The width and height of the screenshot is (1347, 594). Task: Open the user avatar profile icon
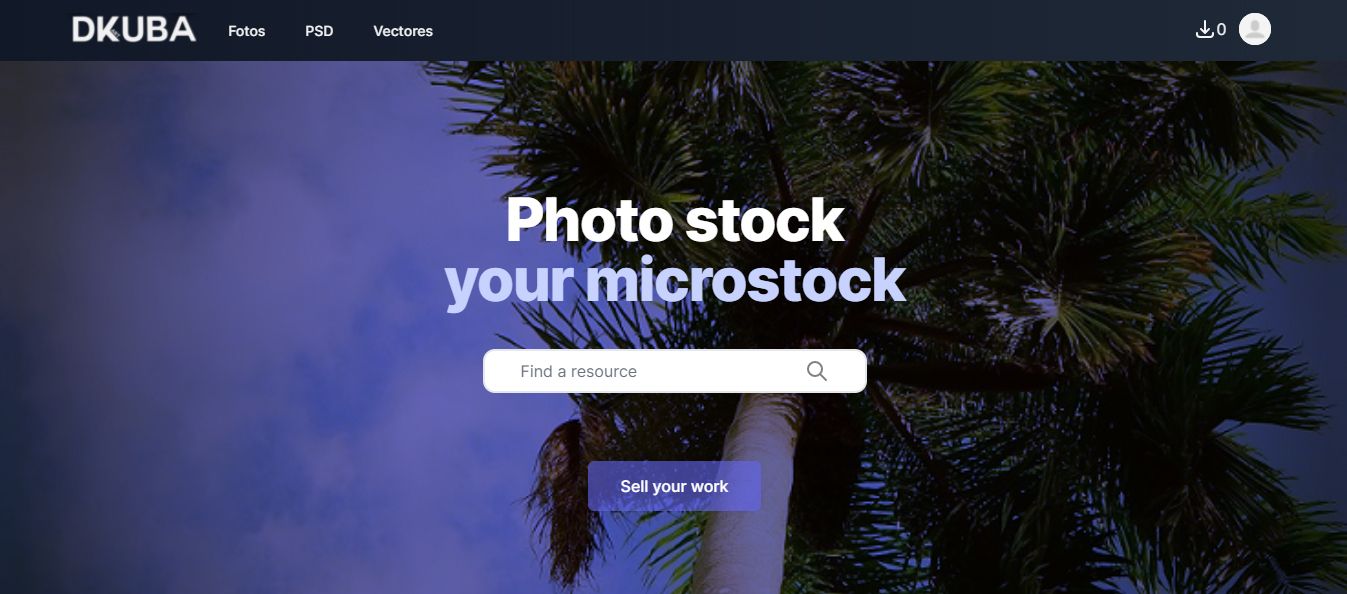(x=1255, y=29)
